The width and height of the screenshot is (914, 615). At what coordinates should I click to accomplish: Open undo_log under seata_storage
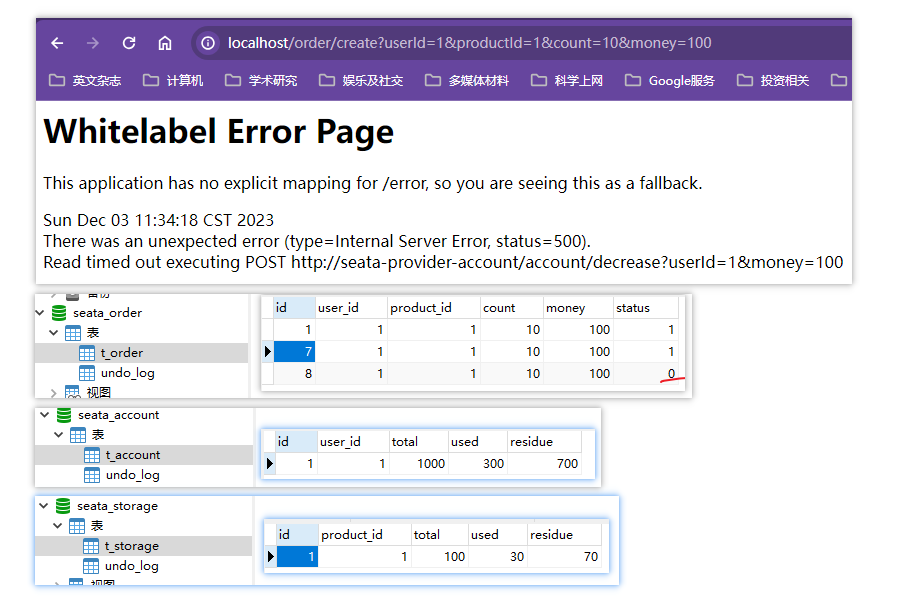point(129,566)
